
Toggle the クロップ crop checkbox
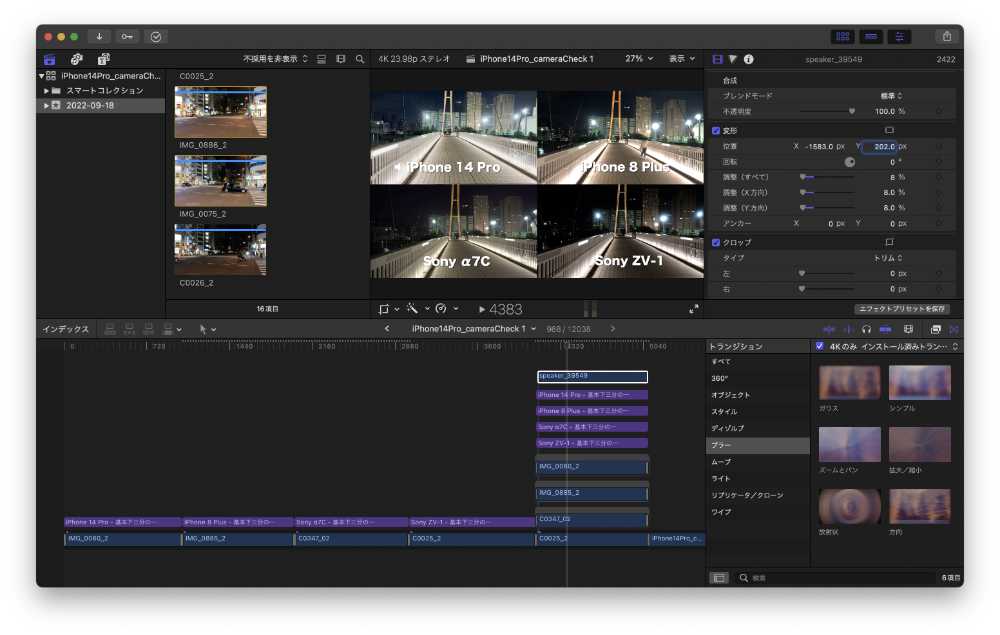point(716,242)
